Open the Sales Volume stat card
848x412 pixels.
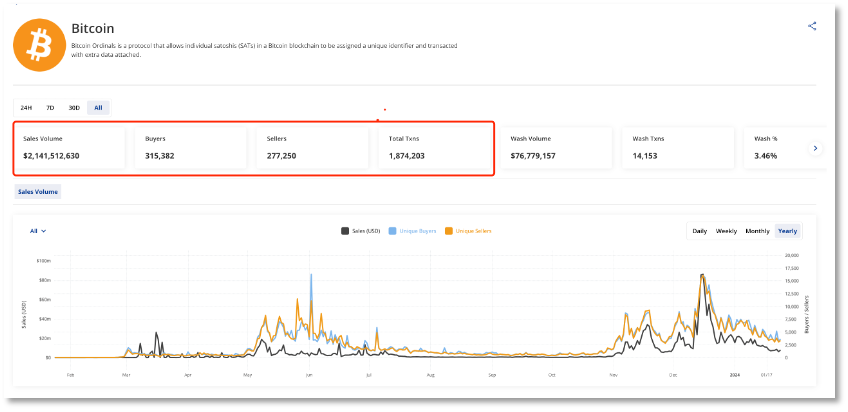point(70,148)
